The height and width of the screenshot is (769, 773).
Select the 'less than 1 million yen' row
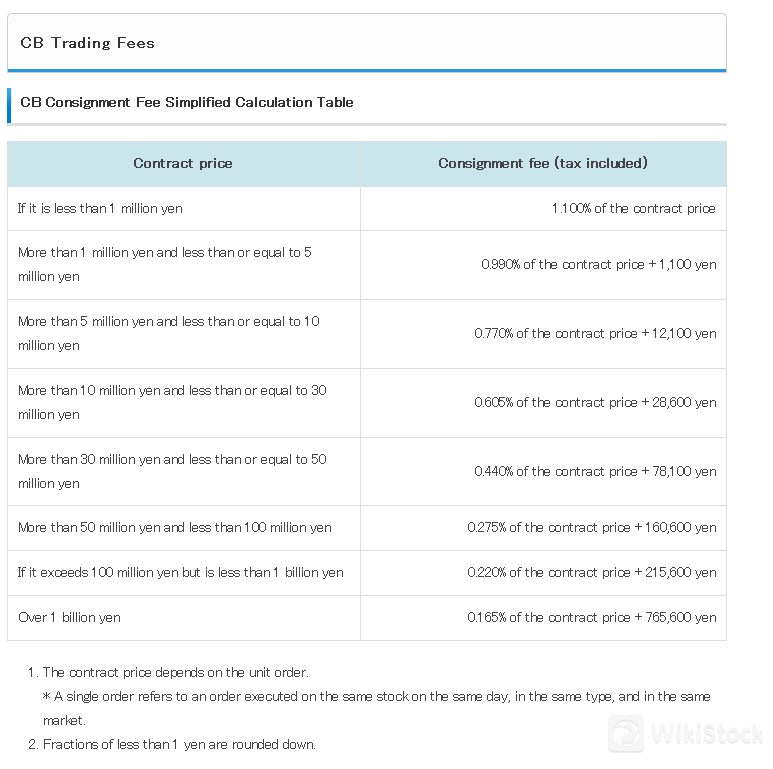367,209
